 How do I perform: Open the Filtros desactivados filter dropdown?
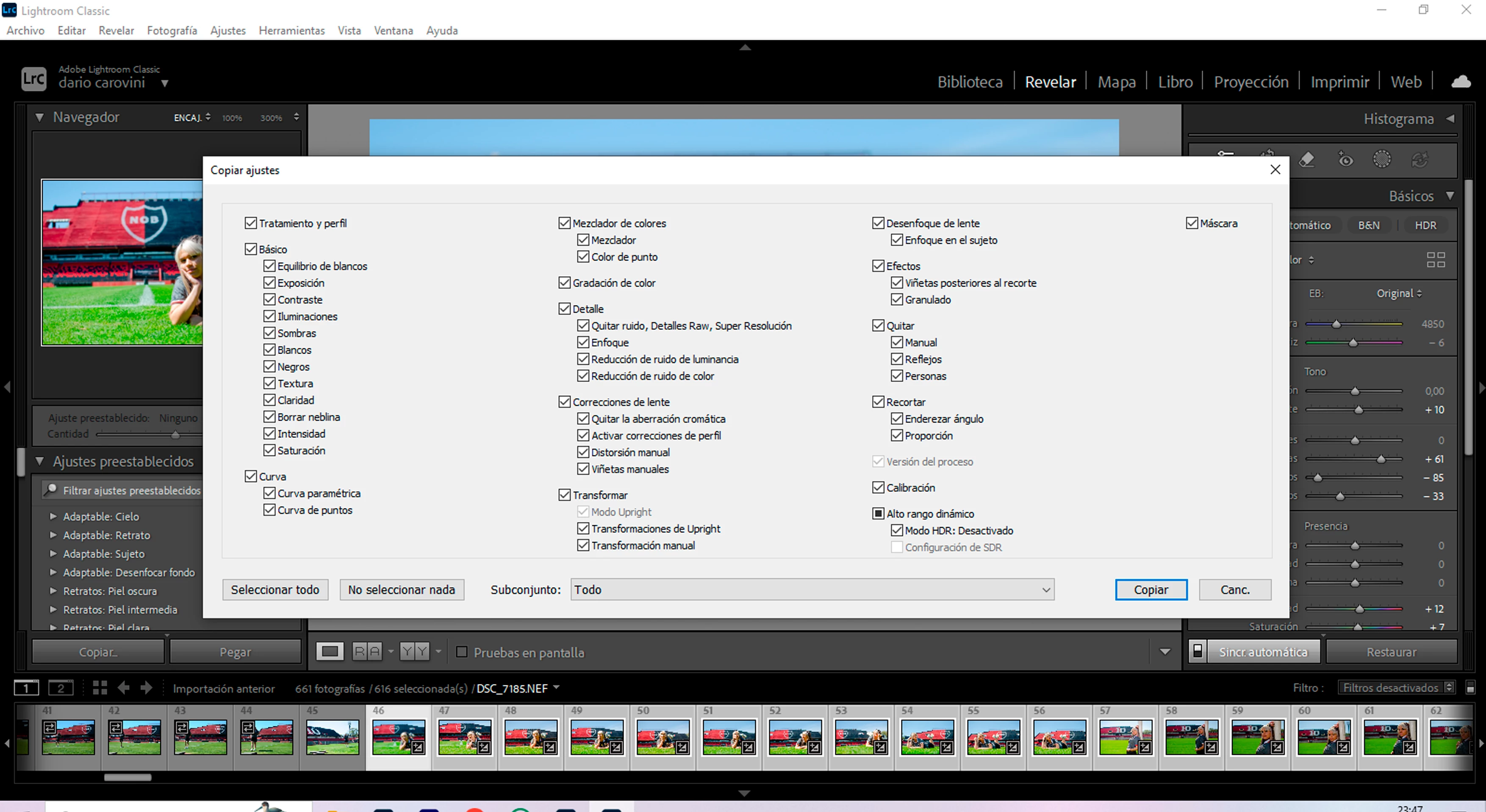1396,687
